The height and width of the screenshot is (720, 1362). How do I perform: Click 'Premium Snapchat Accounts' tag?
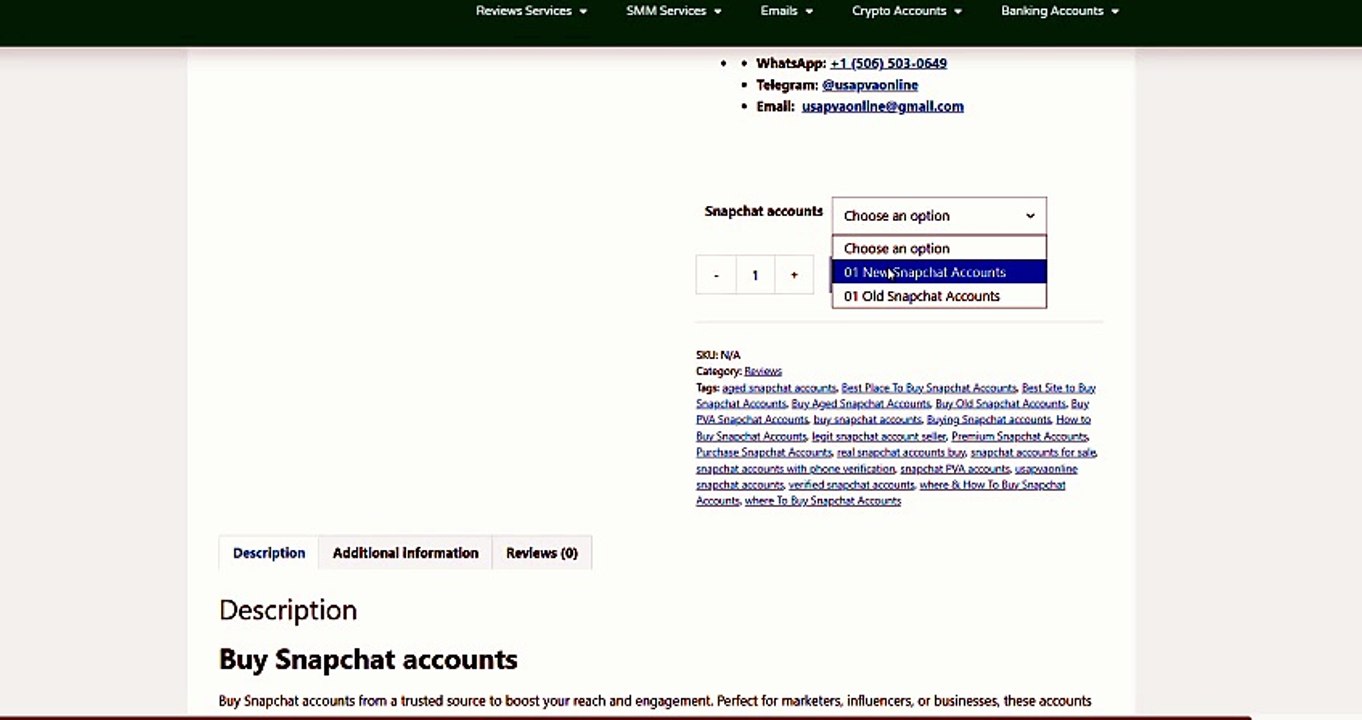[1019, 436]
